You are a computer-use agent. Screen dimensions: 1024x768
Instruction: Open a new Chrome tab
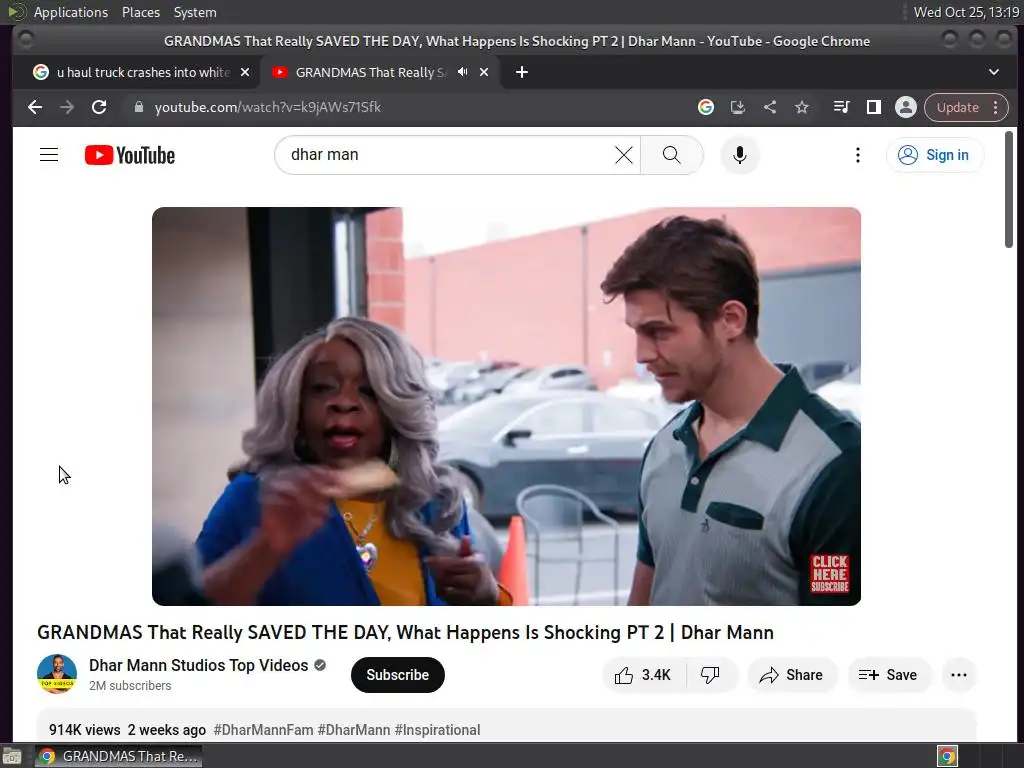coord(522,72)
